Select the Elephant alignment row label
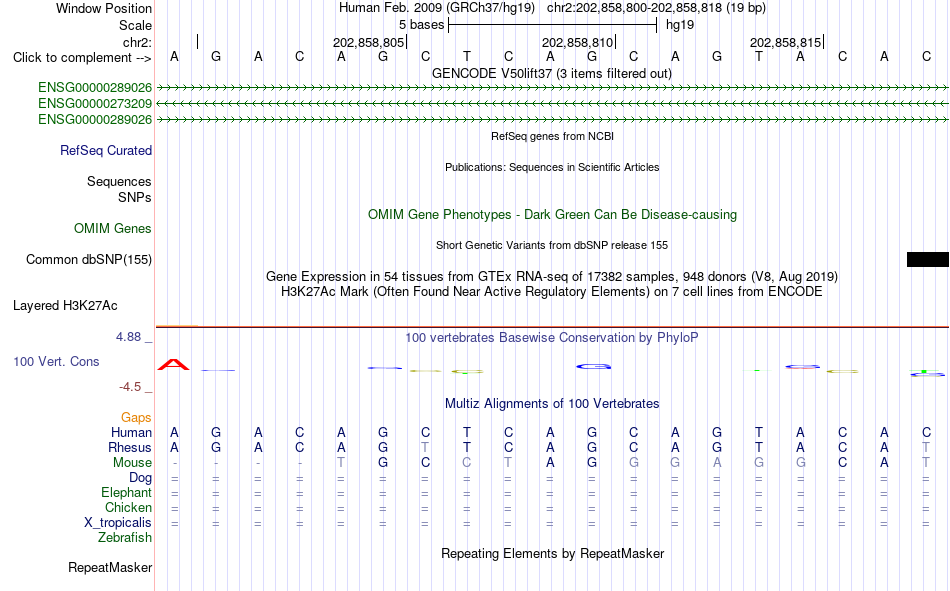This screenshot has width=950, height=591. point(126,493)
